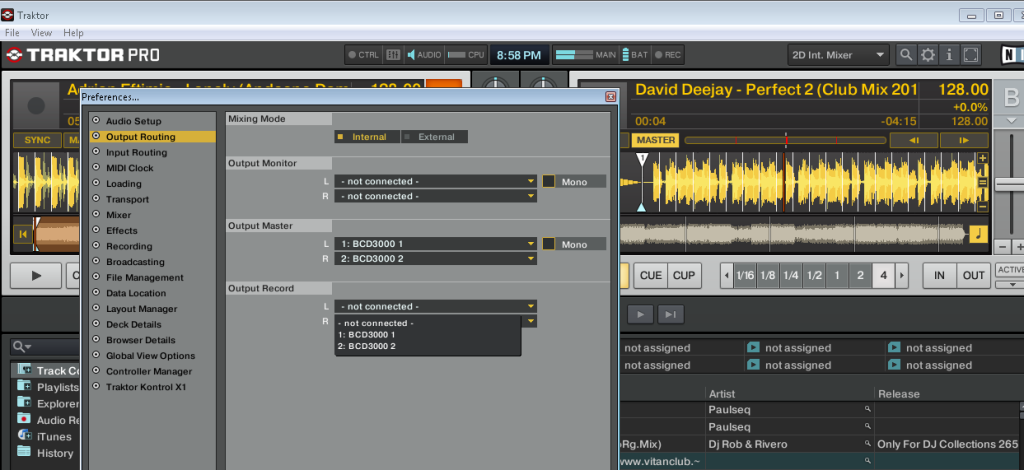This screenshot has height=470, width=1024.
Task: Open preferences gear icon in header
Action: point(927,55)
